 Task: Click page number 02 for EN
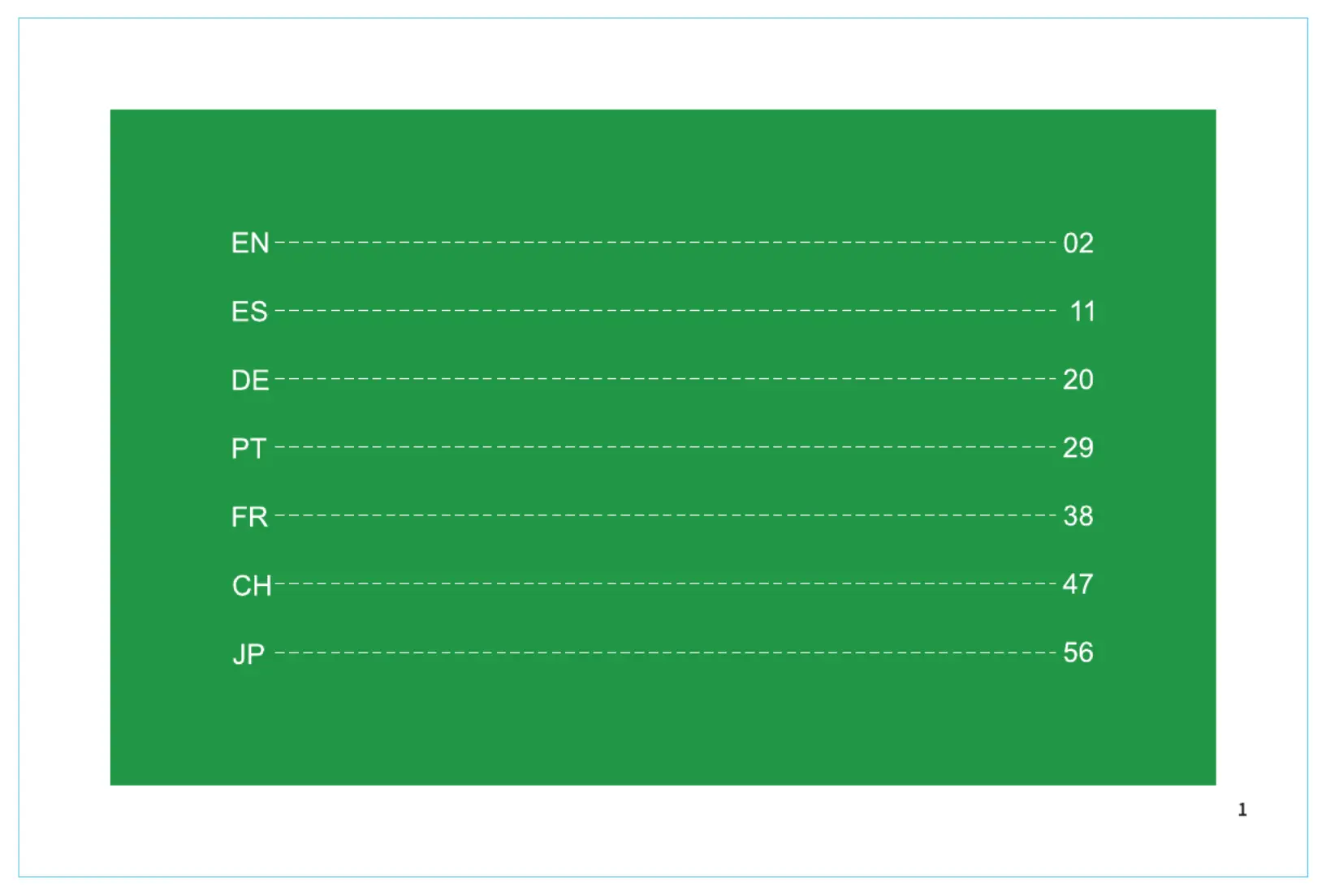pyautogui.click(x=1078, y=243)
